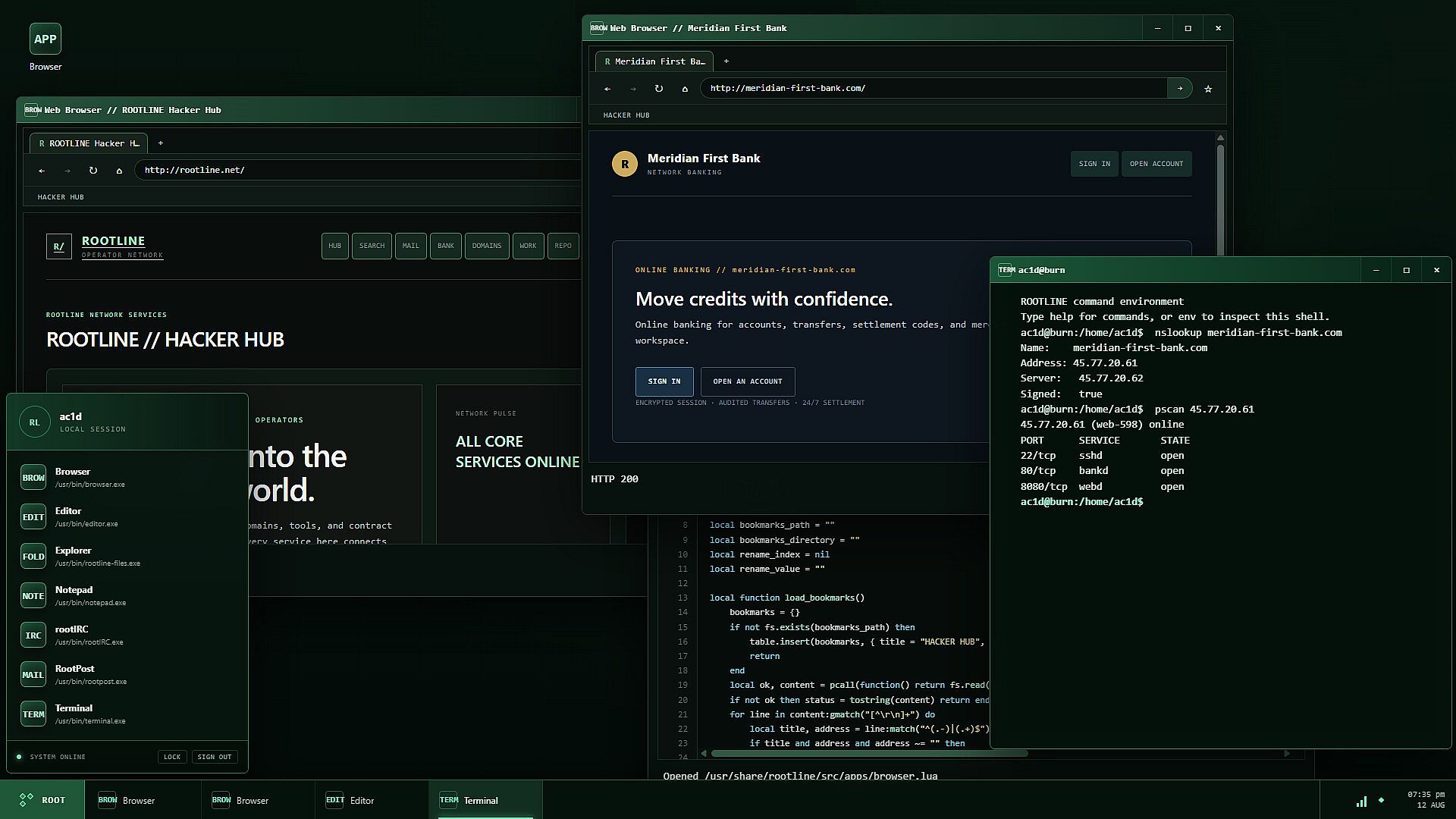Click 'local function load_bookmarks()' code line
The image size is (1456, 819).
(786, 598)
